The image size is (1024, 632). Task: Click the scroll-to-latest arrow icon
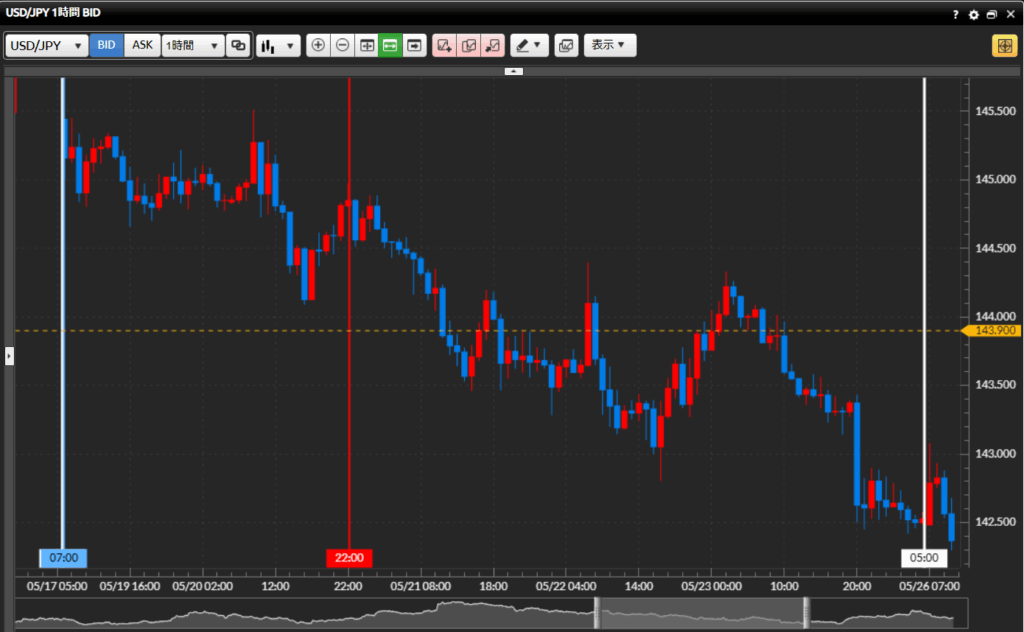[x=415, y=46]
